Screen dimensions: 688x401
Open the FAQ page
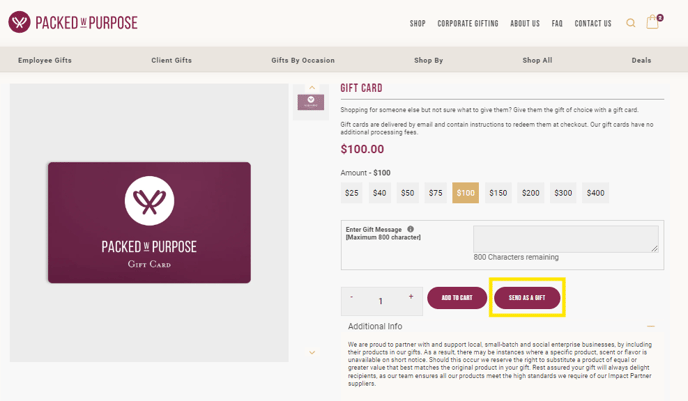[557, 23]
